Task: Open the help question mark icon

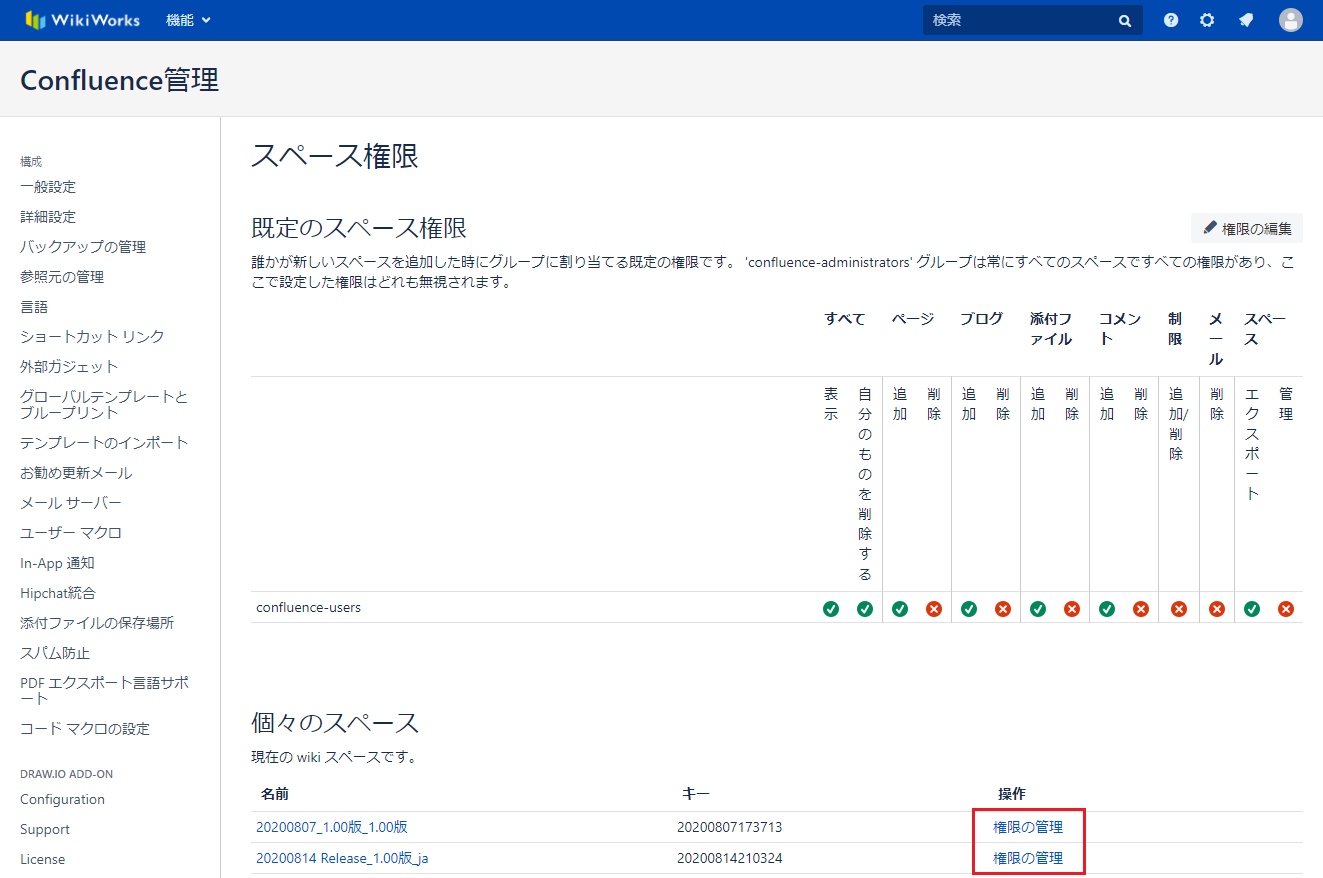Action: pyautogui.click(x=1171, y=20)
